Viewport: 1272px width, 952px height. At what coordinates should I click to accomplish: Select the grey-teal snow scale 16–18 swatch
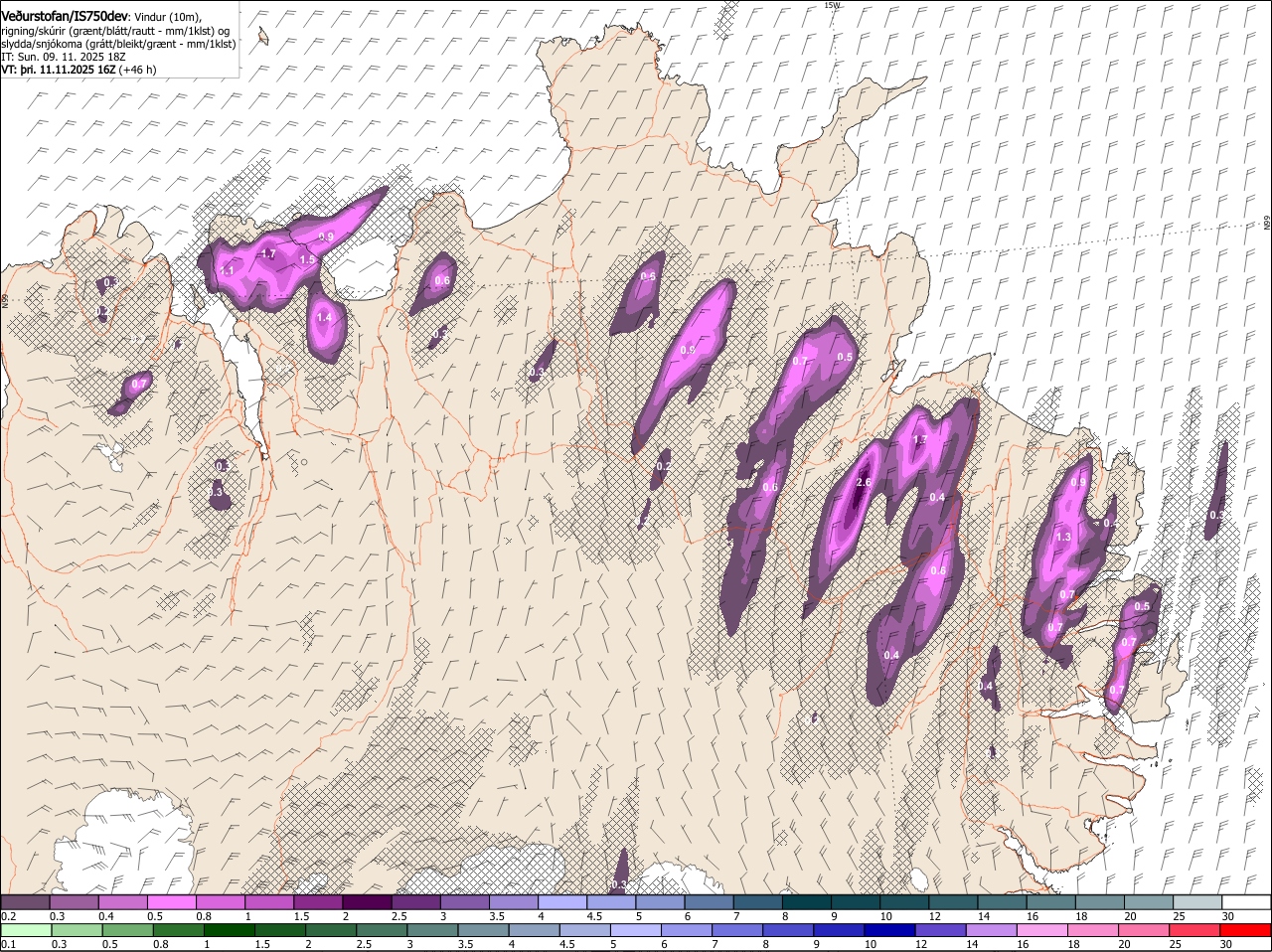(1051, 901)
